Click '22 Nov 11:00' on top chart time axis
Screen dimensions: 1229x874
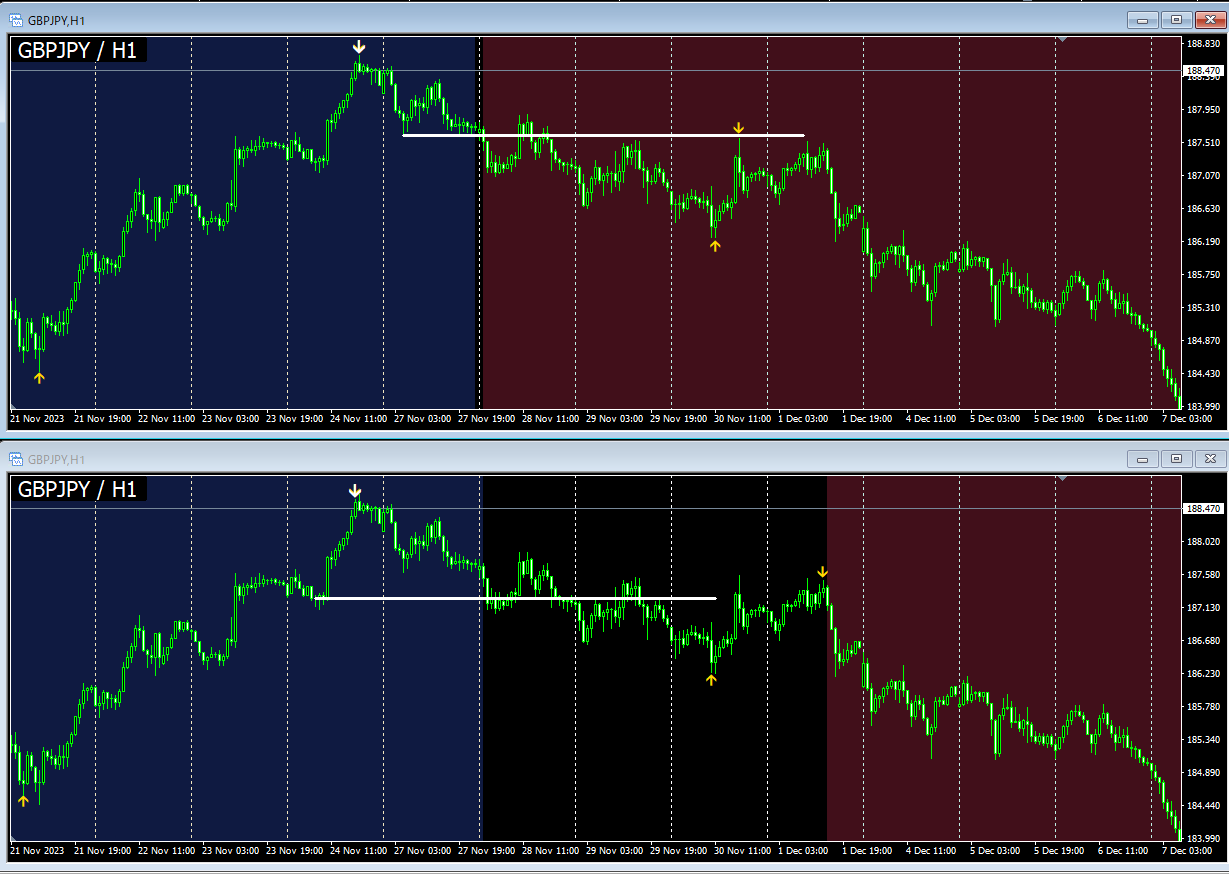tap(166, 418)
